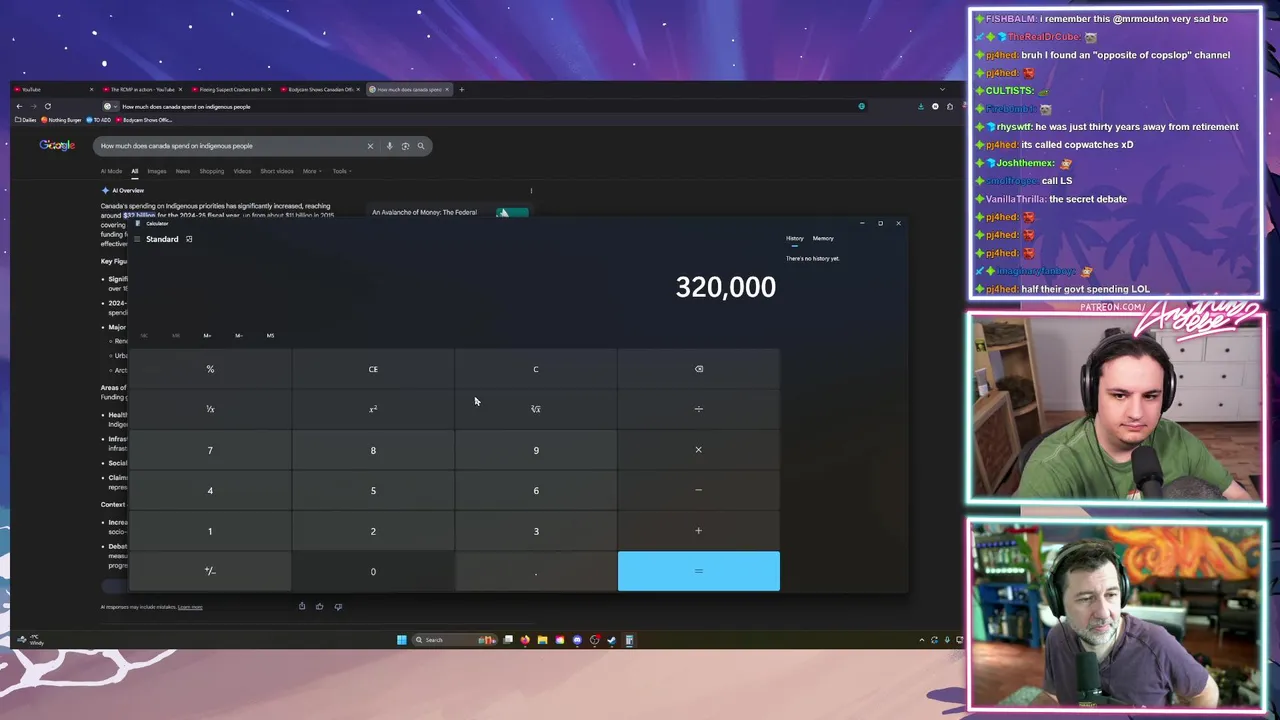
Task: Open browser downloads icon
Action: (921, 106)
